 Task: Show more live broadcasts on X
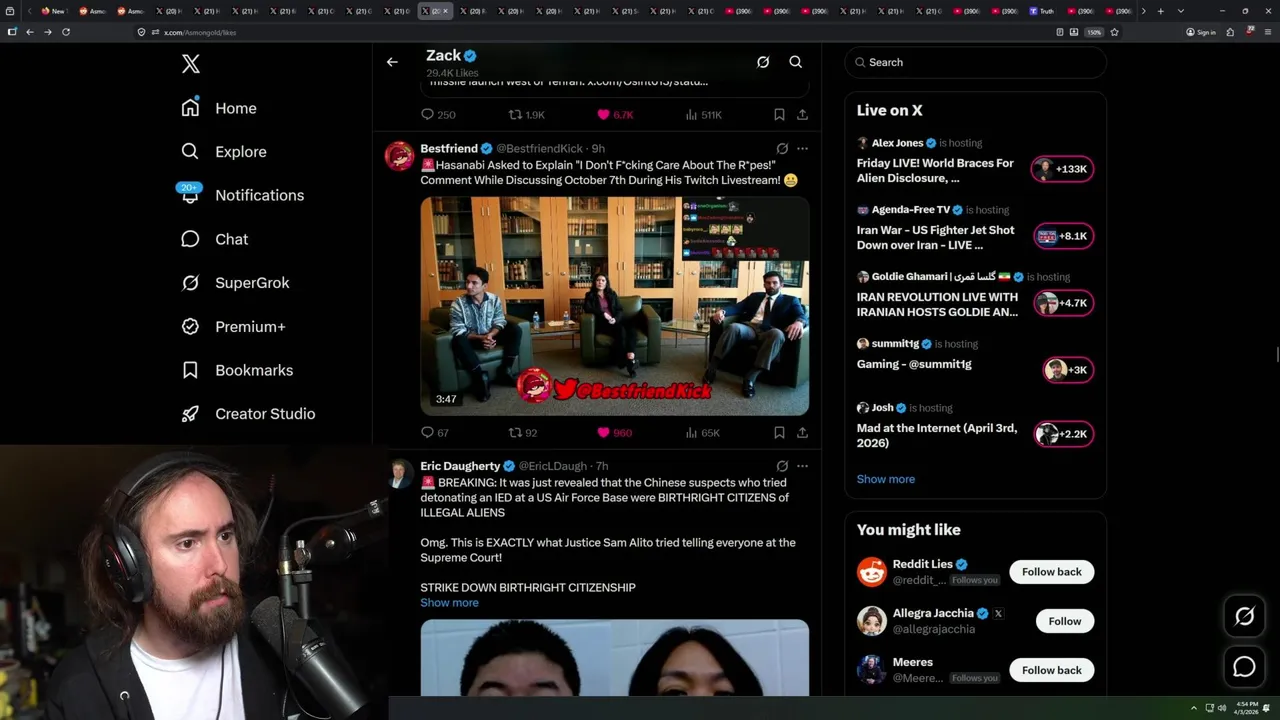pyautogui.click(x=886, y=479)
